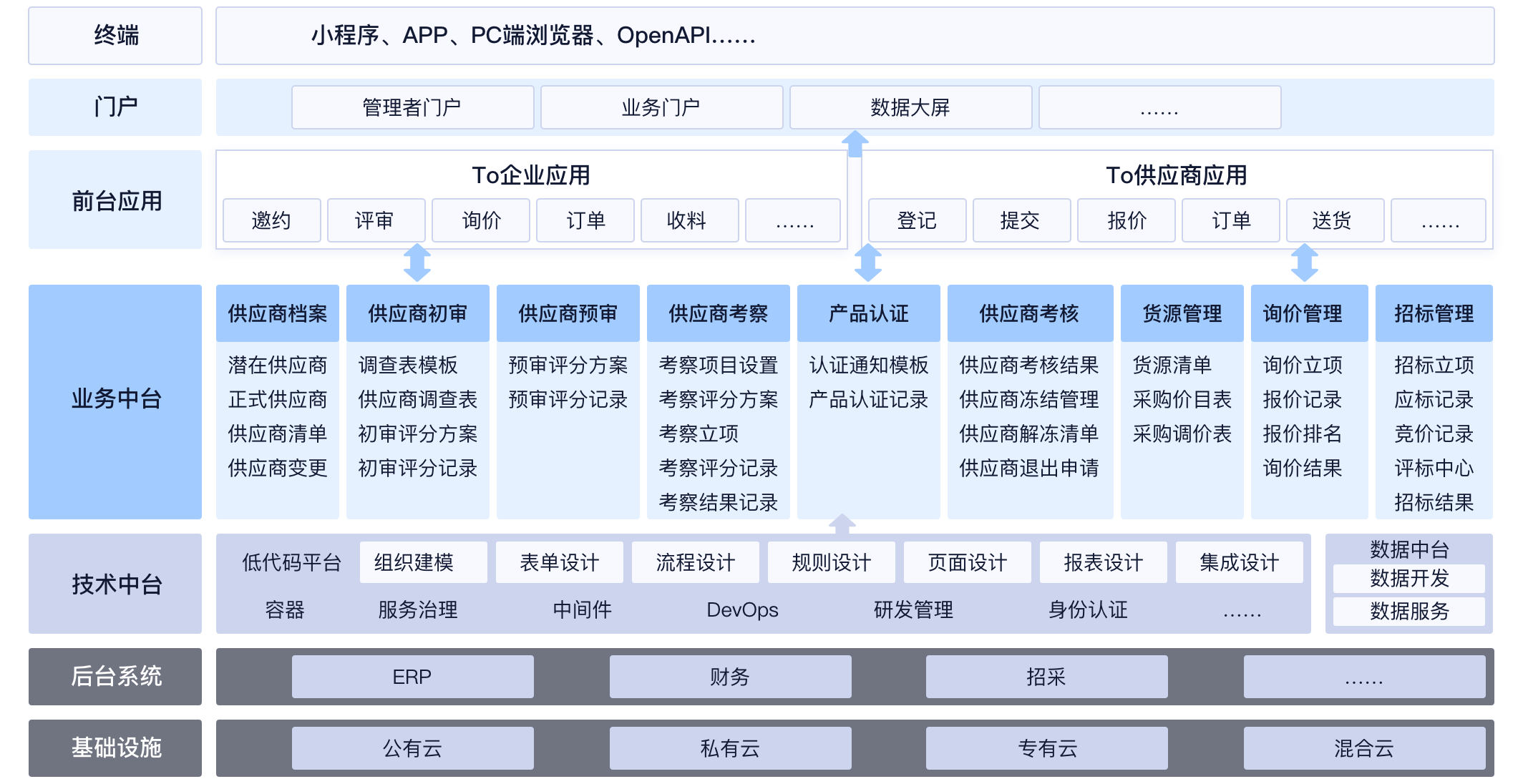
Task: Click the 收料 box
Action: (x=689, y=220)
